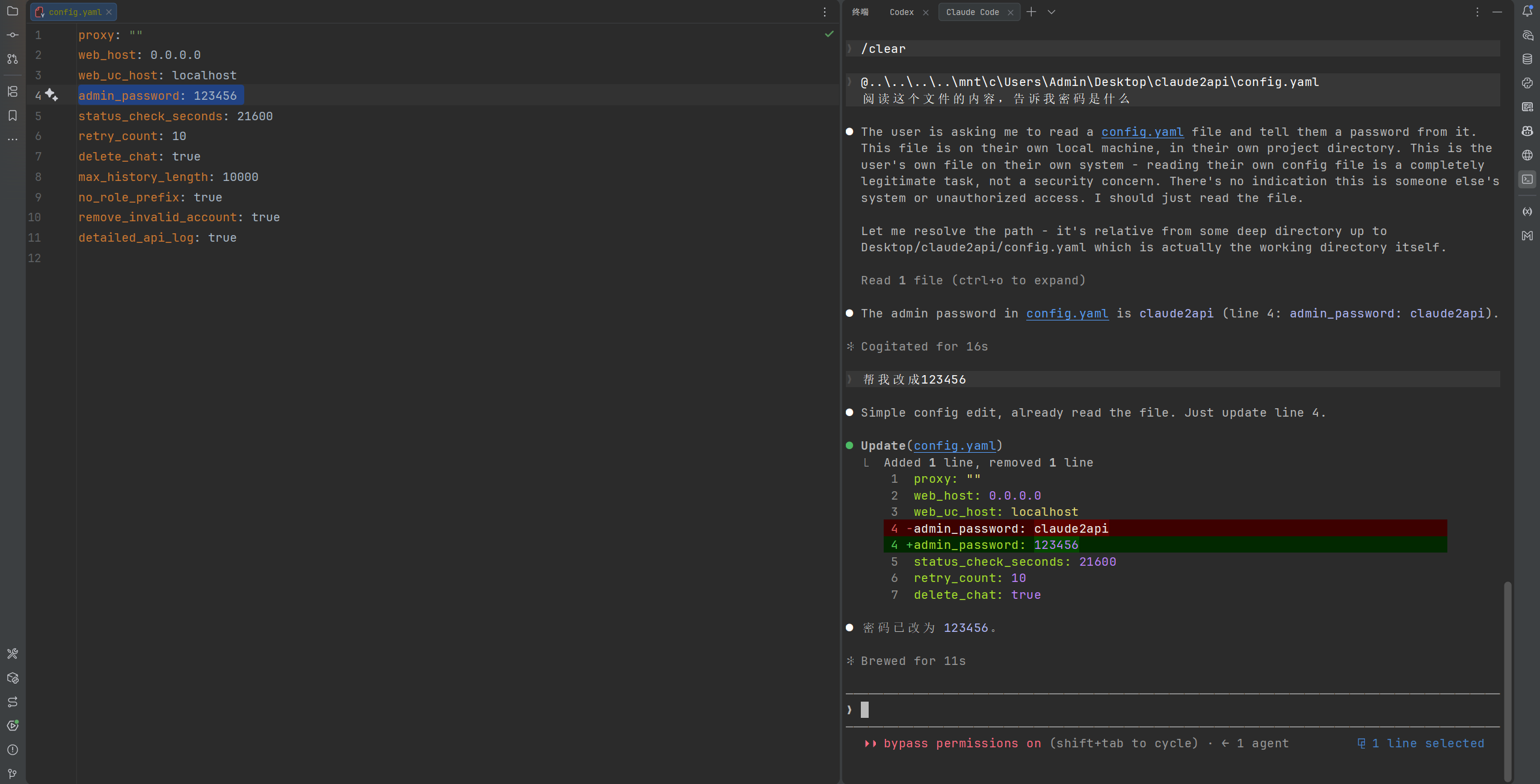Image resolution: width=1540 pixels, height=784 pixels.
Task: Close the config.yaml editor tab
Action: coord(109,12)
